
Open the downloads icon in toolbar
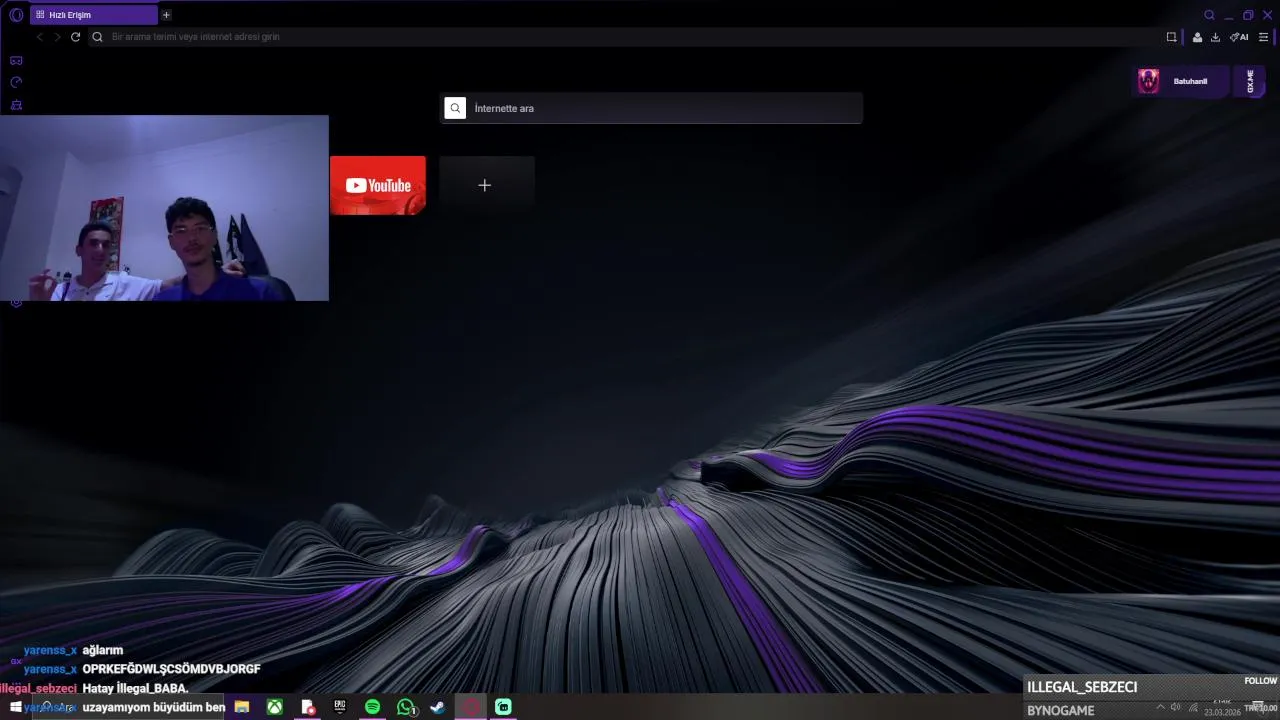[x=1215, y=37]
